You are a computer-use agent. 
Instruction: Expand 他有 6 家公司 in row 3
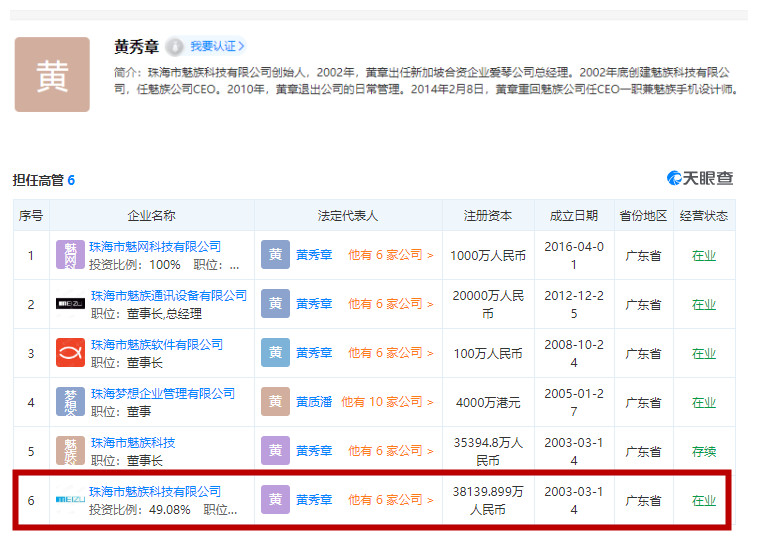tap(391, 353)
